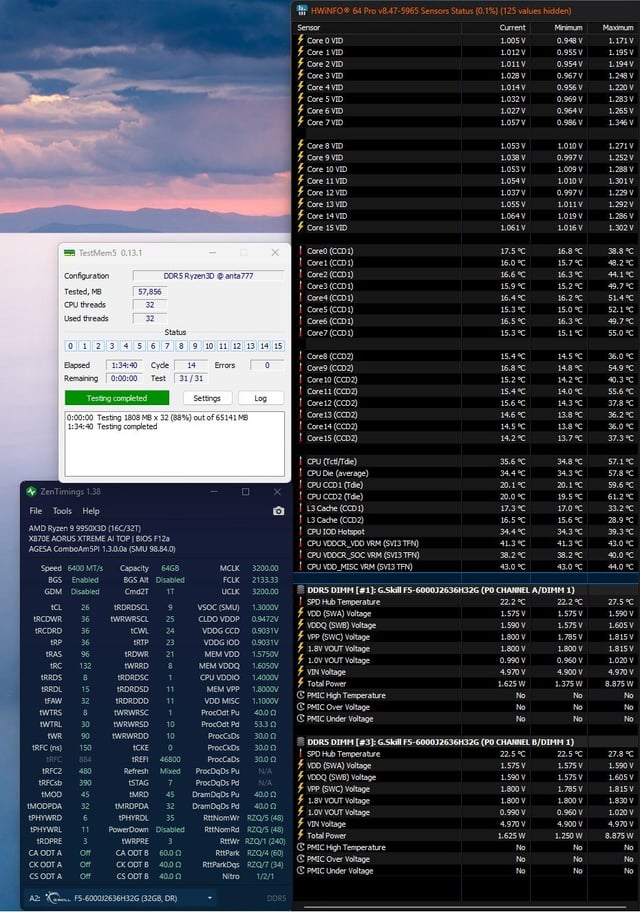Viewport: 640px width, 912px height.
Task: Click the TestMem5 title bar icon
Action: (70, 253)
